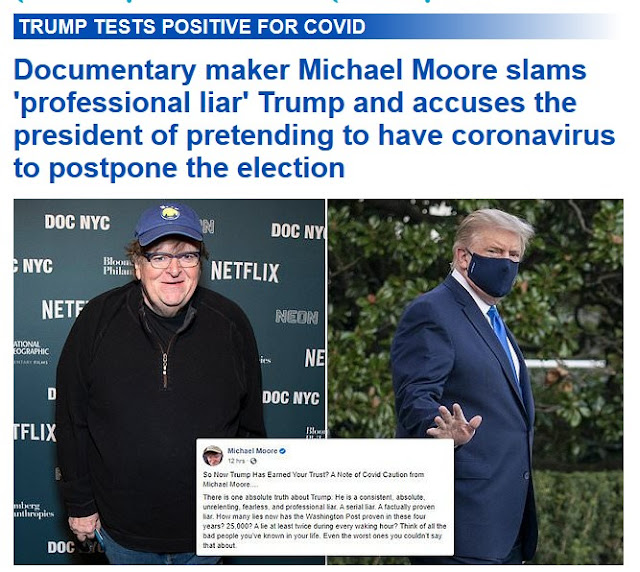640x572 pixels.
Task: Open the Michael Moore slams Trump headline
Action: tap(314, 119)
